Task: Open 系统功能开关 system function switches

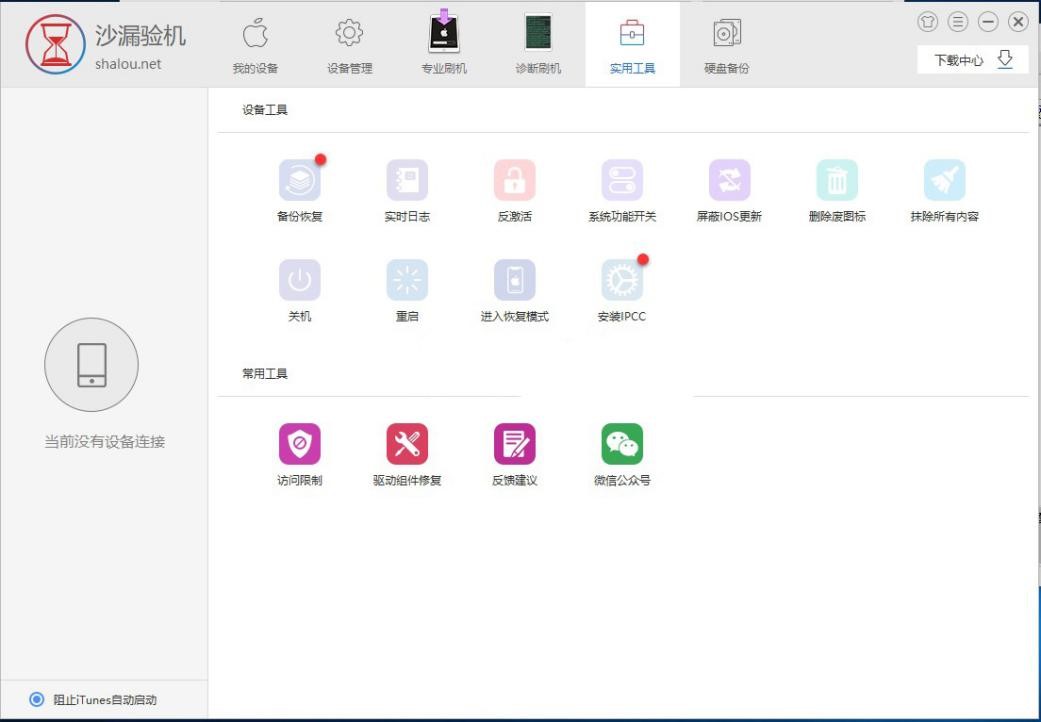Action: point(622,181)
